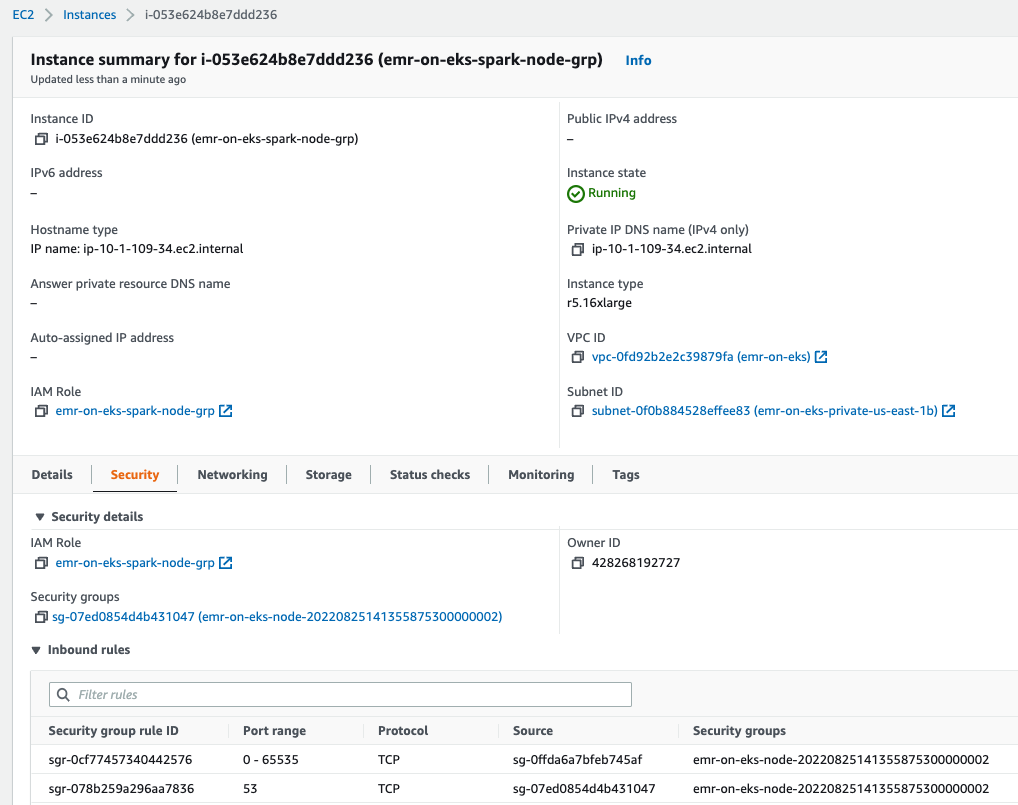Switch to the Networking tab
This screenshot has width=1018, height=805.
pyautogui.click(x=232, y=474)
